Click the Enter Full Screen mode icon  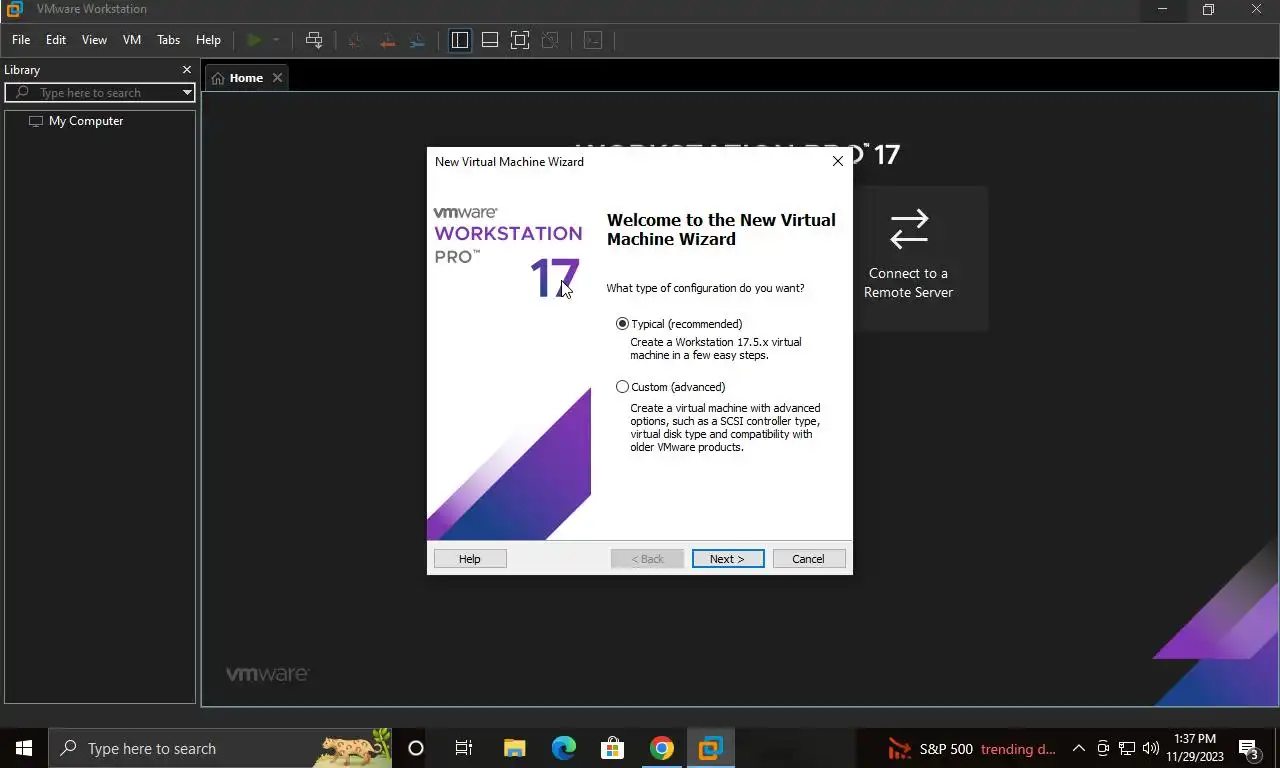[x=520, y=40]
